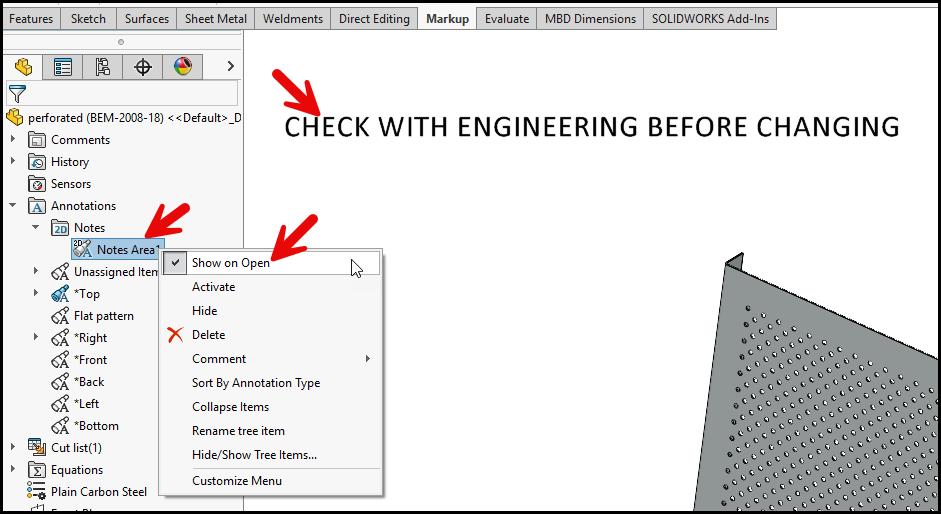Expand the Comments folder

(13, 140)
